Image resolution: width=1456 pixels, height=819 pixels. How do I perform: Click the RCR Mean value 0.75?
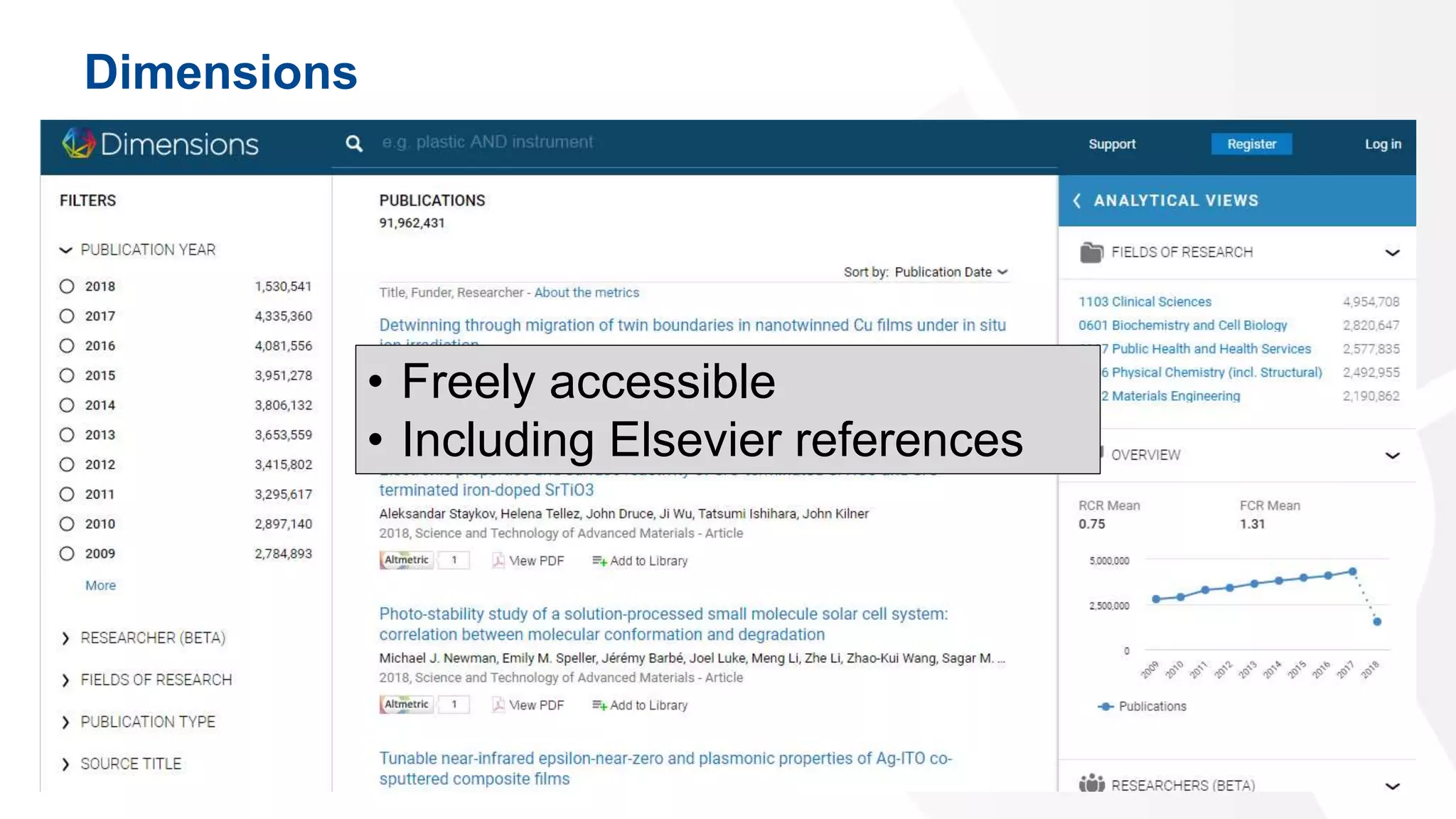pyautogui.click(x=1092, y=524)
